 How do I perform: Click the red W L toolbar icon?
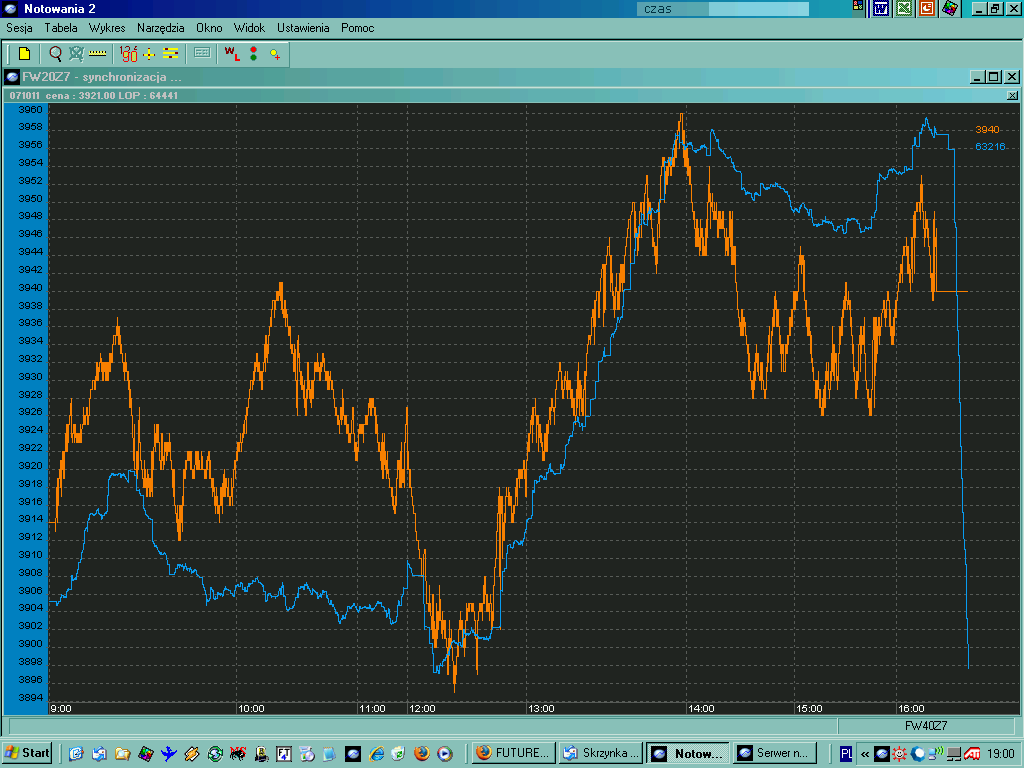232,54
